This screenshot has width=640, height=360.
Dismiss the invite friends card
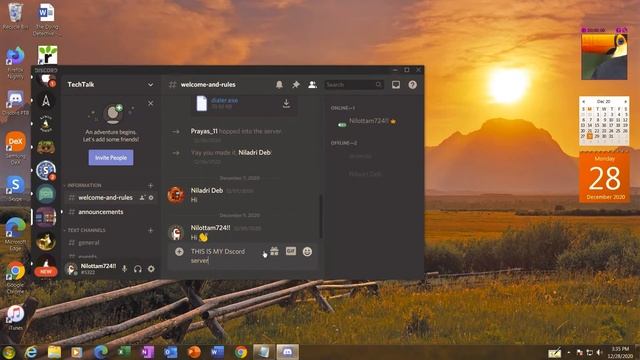coord(151,103)
